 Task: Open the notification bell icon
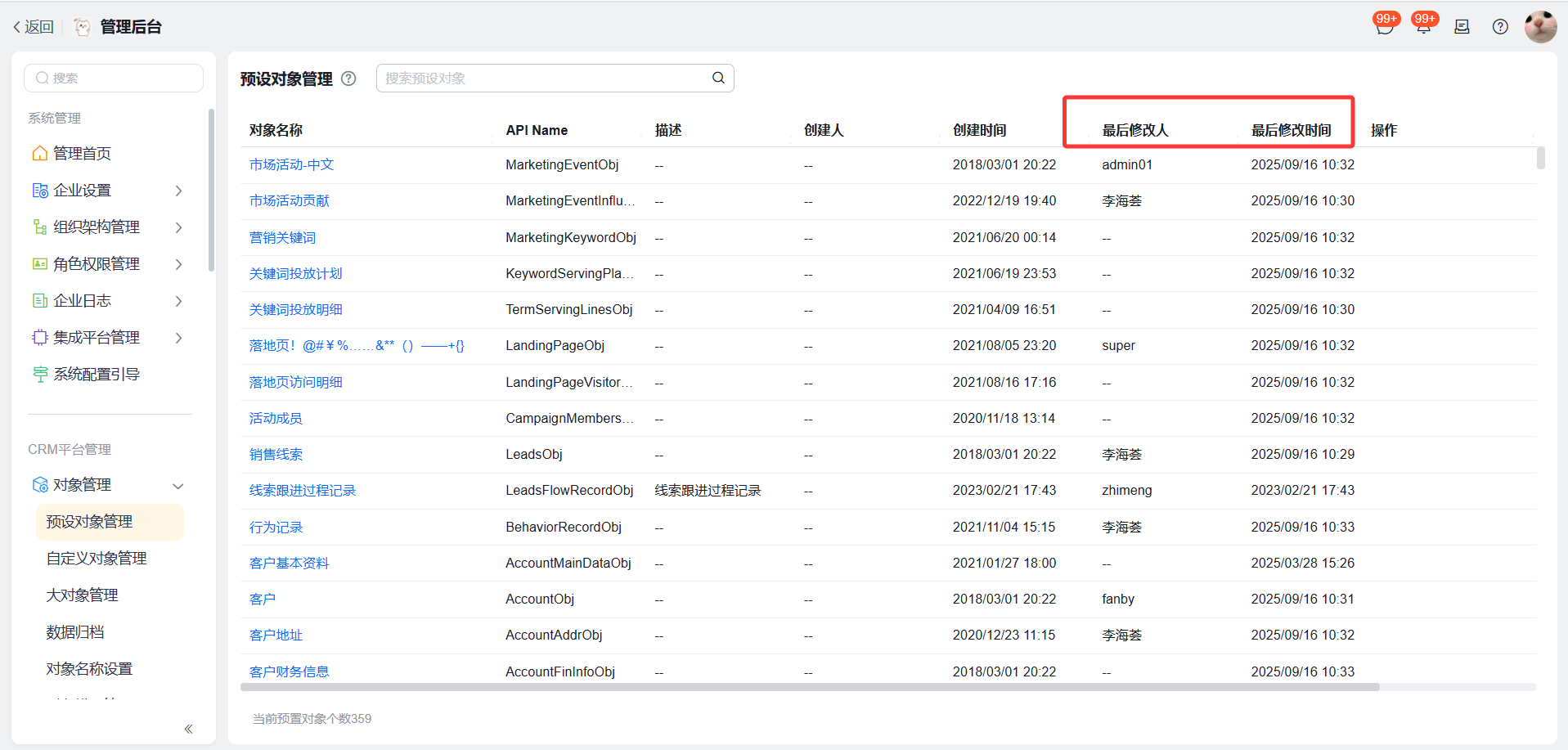1423,27
